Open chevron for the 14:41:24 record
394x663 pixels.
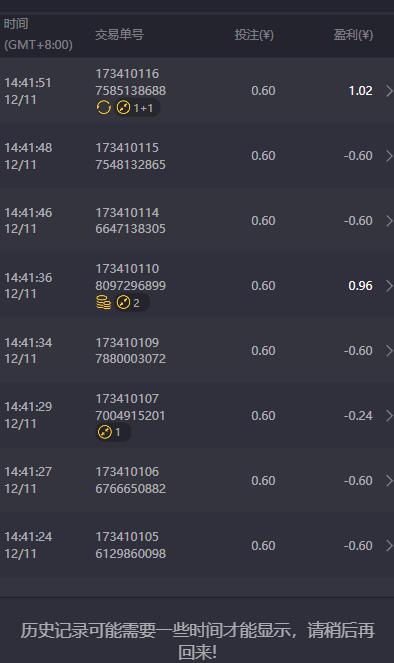coord(389,545)
